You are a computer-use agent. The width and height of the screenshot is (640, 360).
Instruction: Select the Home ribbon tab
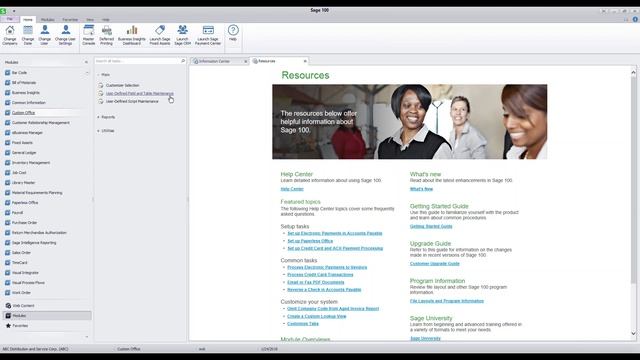tap(28, 20)
